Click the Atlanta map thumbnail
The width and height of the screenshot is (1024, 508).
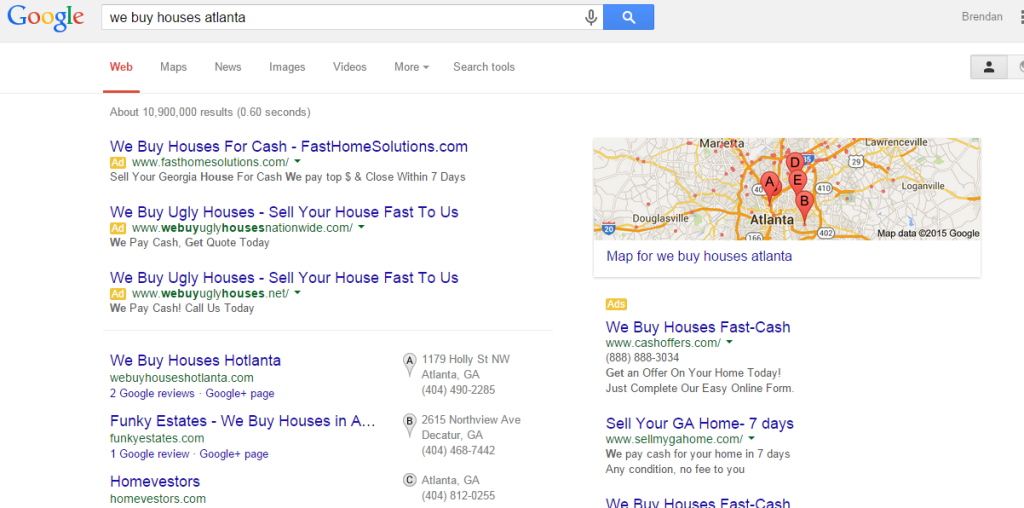coord(787,189)
